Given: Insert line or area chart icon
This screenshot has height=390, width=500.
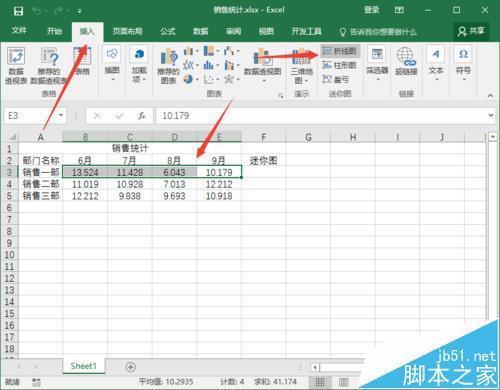Looking at the screenshot, I should pos(191,65).
